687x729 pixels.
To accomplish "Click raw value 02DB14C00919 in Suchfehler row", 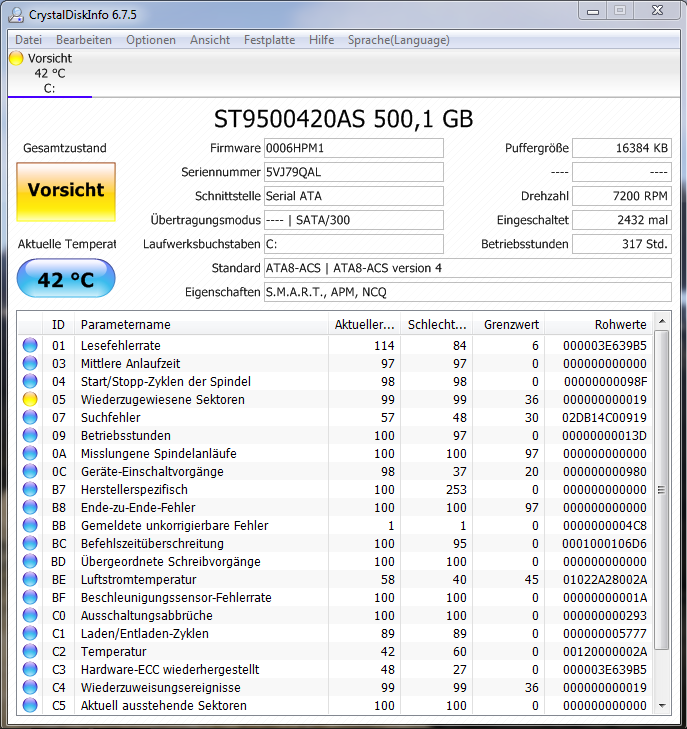I will (604, 418).
